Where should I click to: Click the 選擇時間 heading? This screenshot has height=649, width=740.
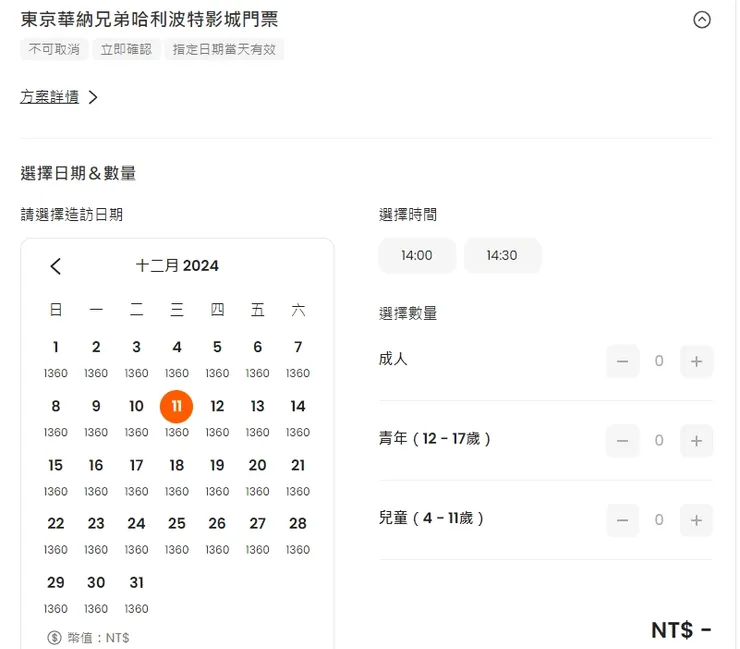coord(408,215)
